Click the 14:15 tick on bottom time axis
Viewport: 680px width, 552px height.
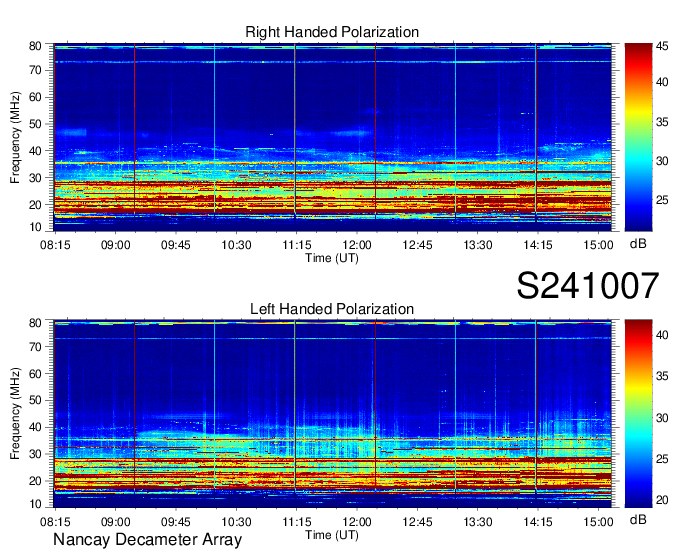click(x=538, y=522)
